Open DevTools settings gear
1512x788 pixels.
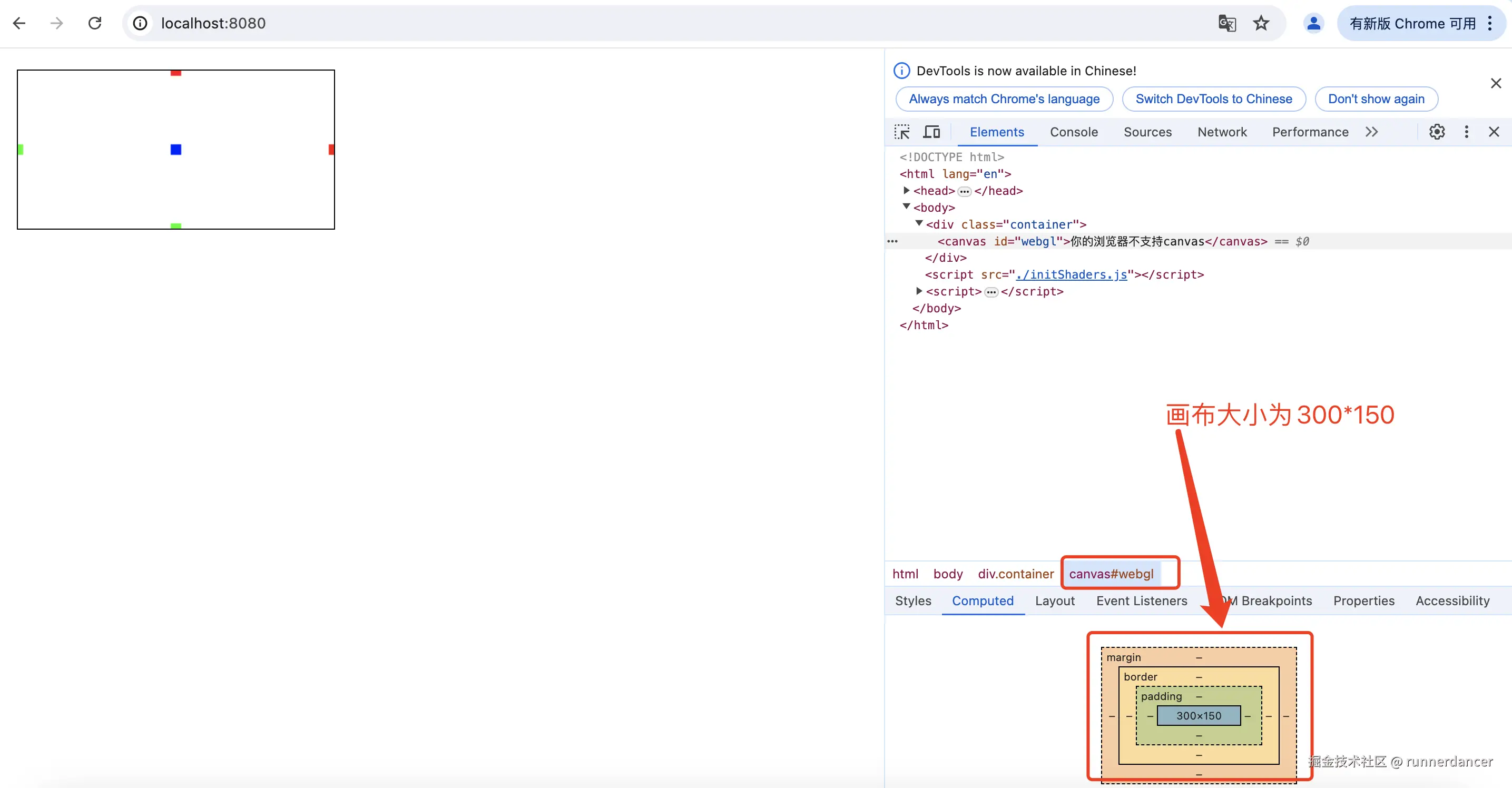[1436, 132]
